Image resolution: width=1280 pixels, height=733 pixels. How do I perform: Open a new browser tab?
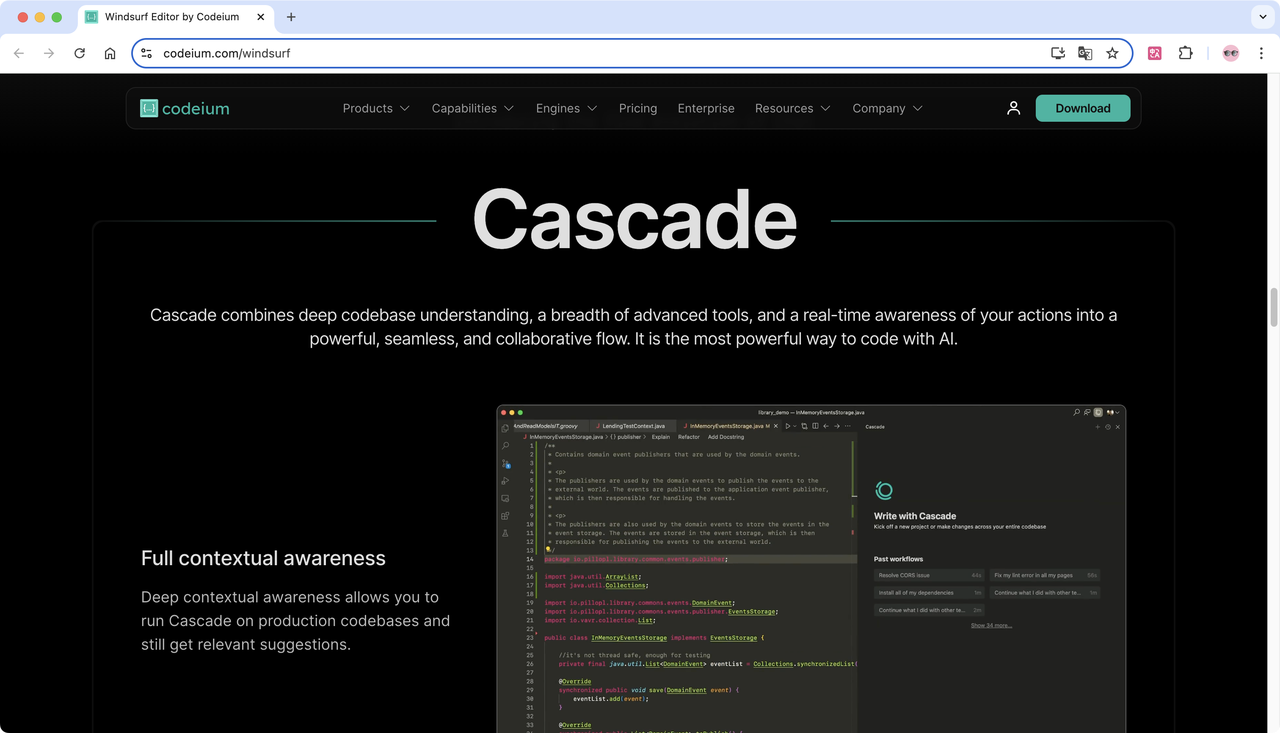(291, 17)
